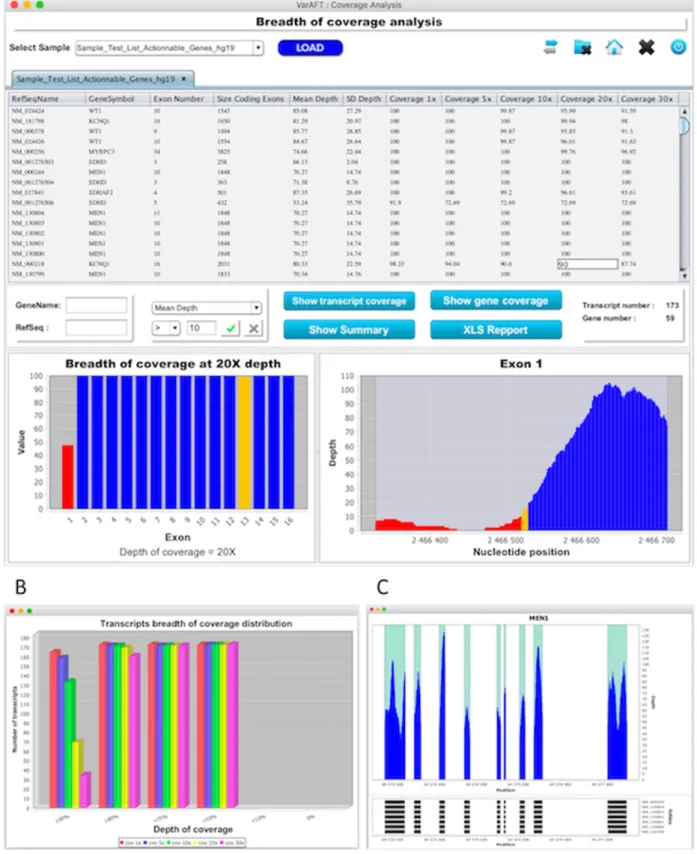
Task: Click Show transcript coverage button
Action: click(x=349, y=301)
